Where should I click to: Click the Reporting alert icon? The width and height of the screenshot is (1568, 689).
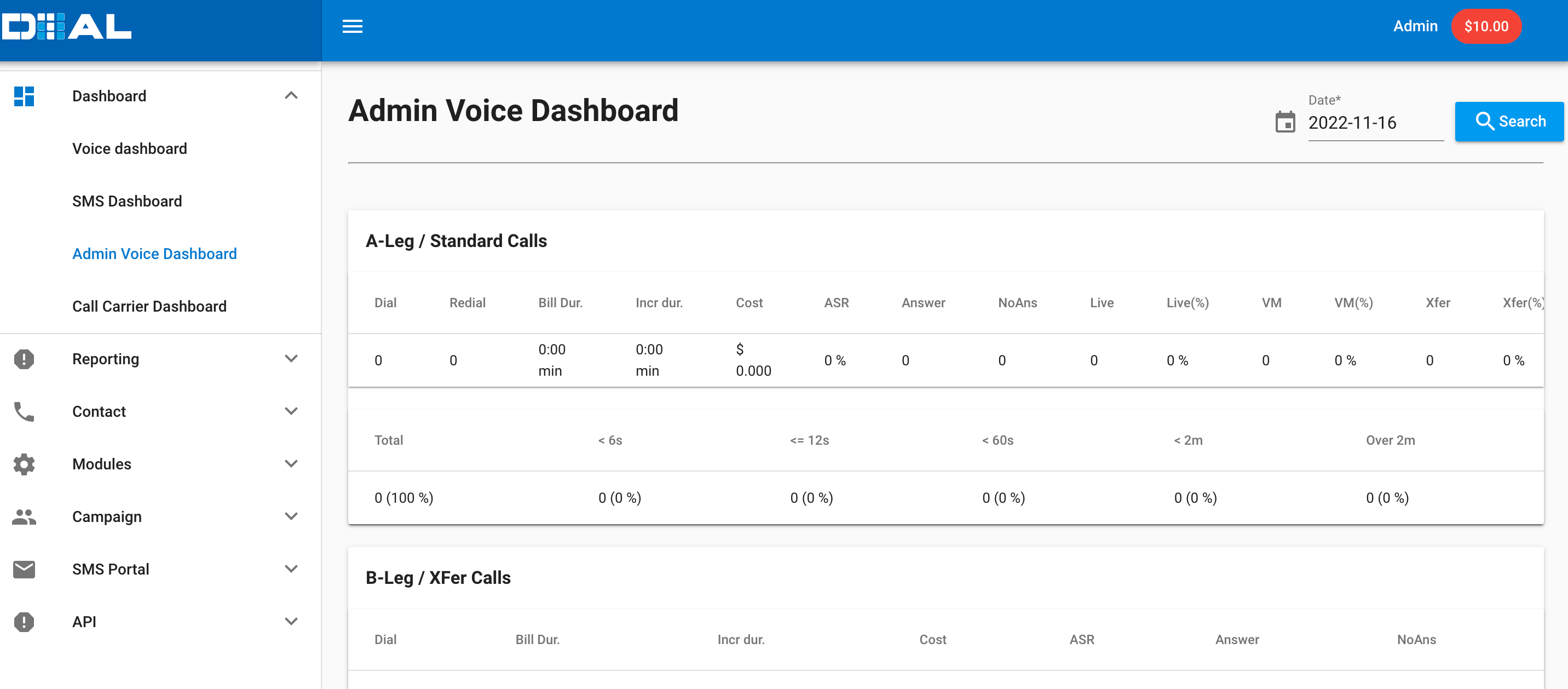[24, 359]
